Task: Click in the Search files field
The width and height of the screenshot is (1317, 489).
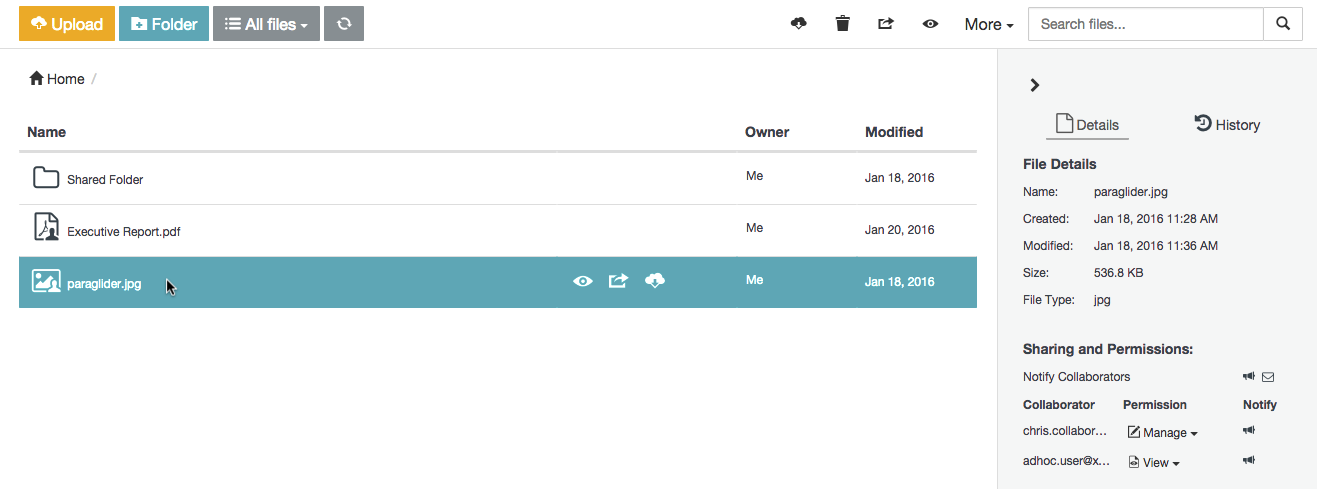Action: pos(1145,24)
